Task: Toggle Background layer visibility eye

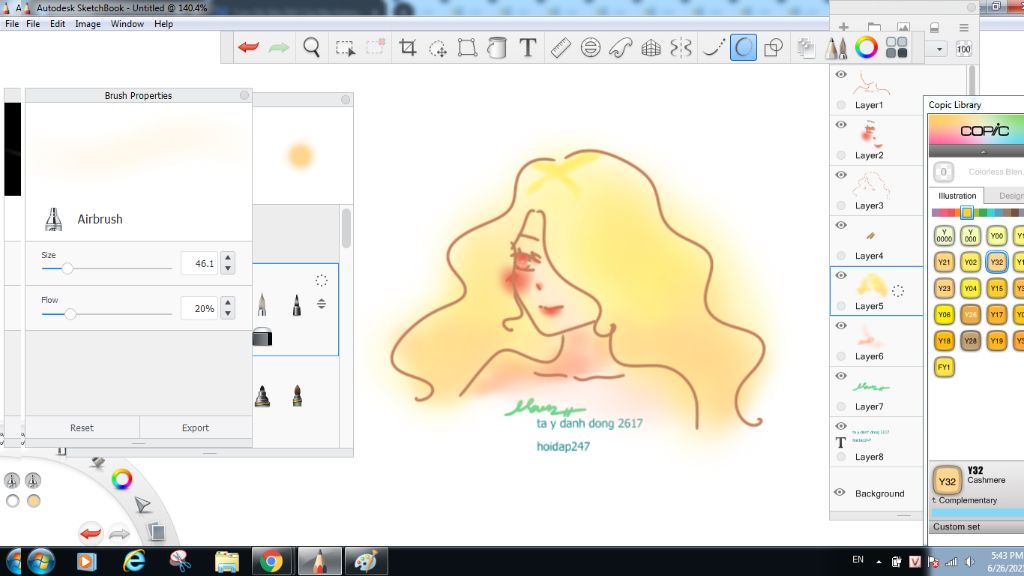Action: click(x=840, y=492)
